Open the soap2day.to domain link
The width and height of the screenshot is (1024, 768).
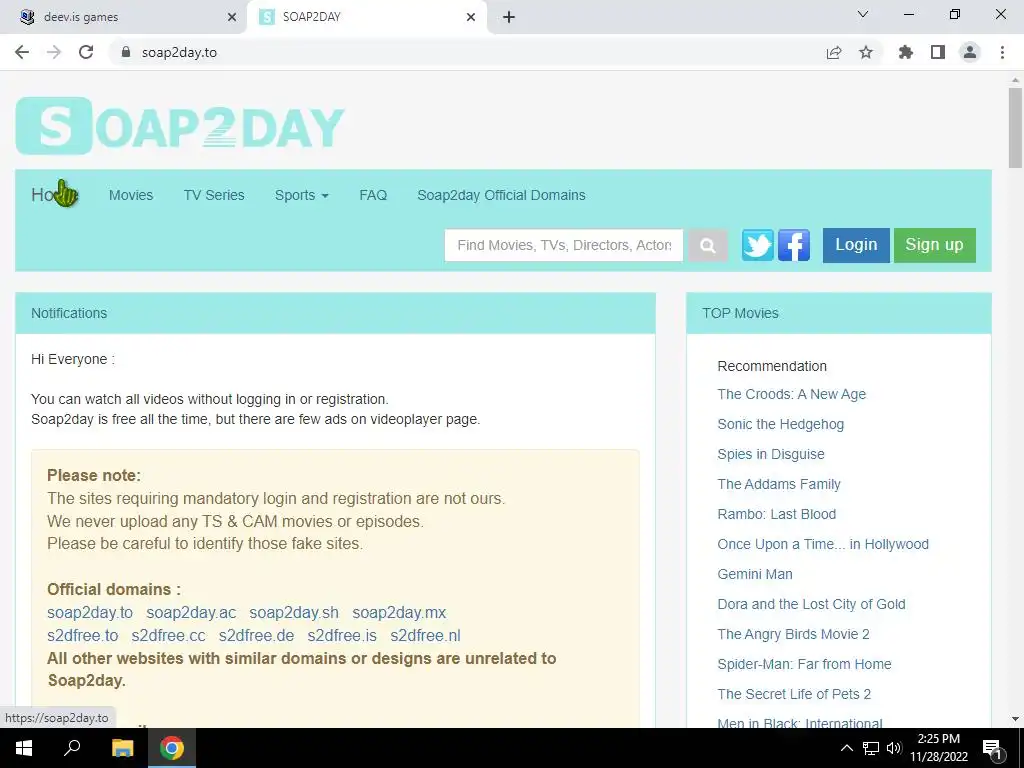(x=89, y=613)
